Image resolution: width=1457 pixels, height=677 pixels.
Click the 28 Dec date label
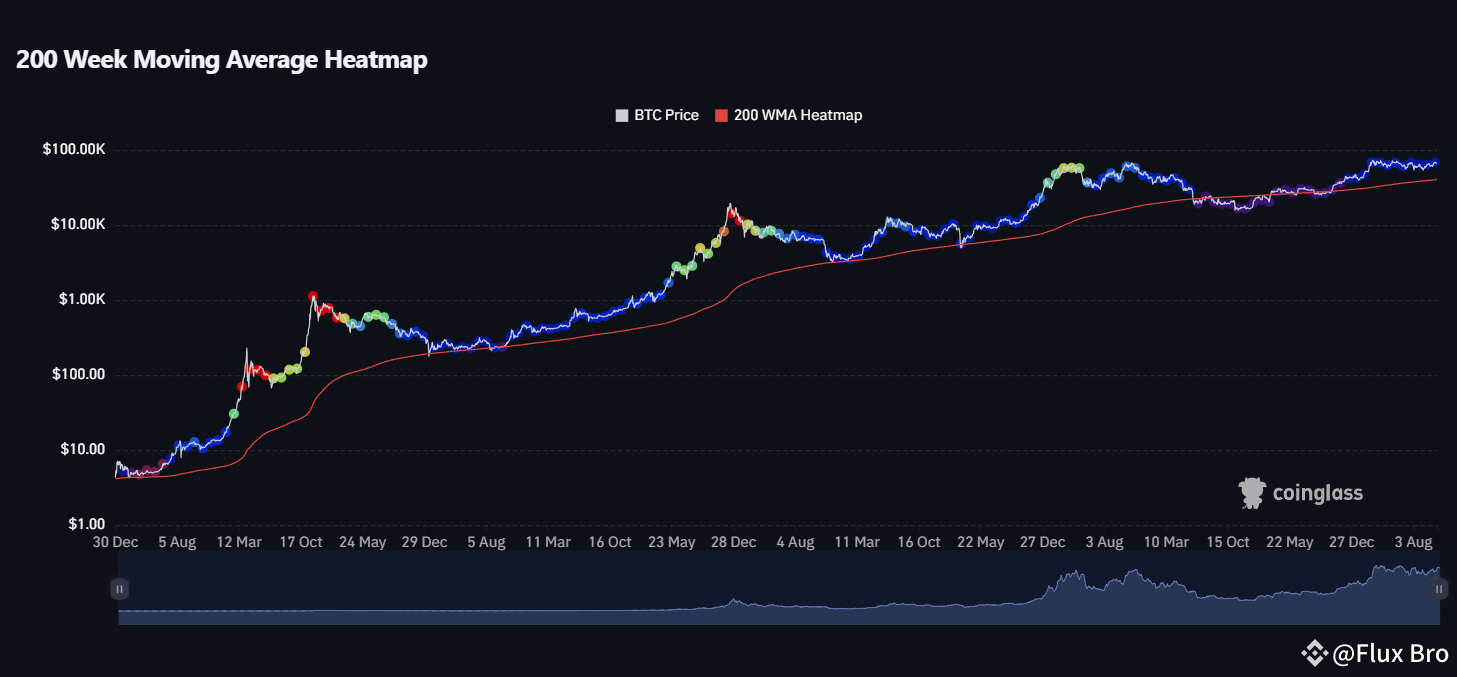click(733, 541)
